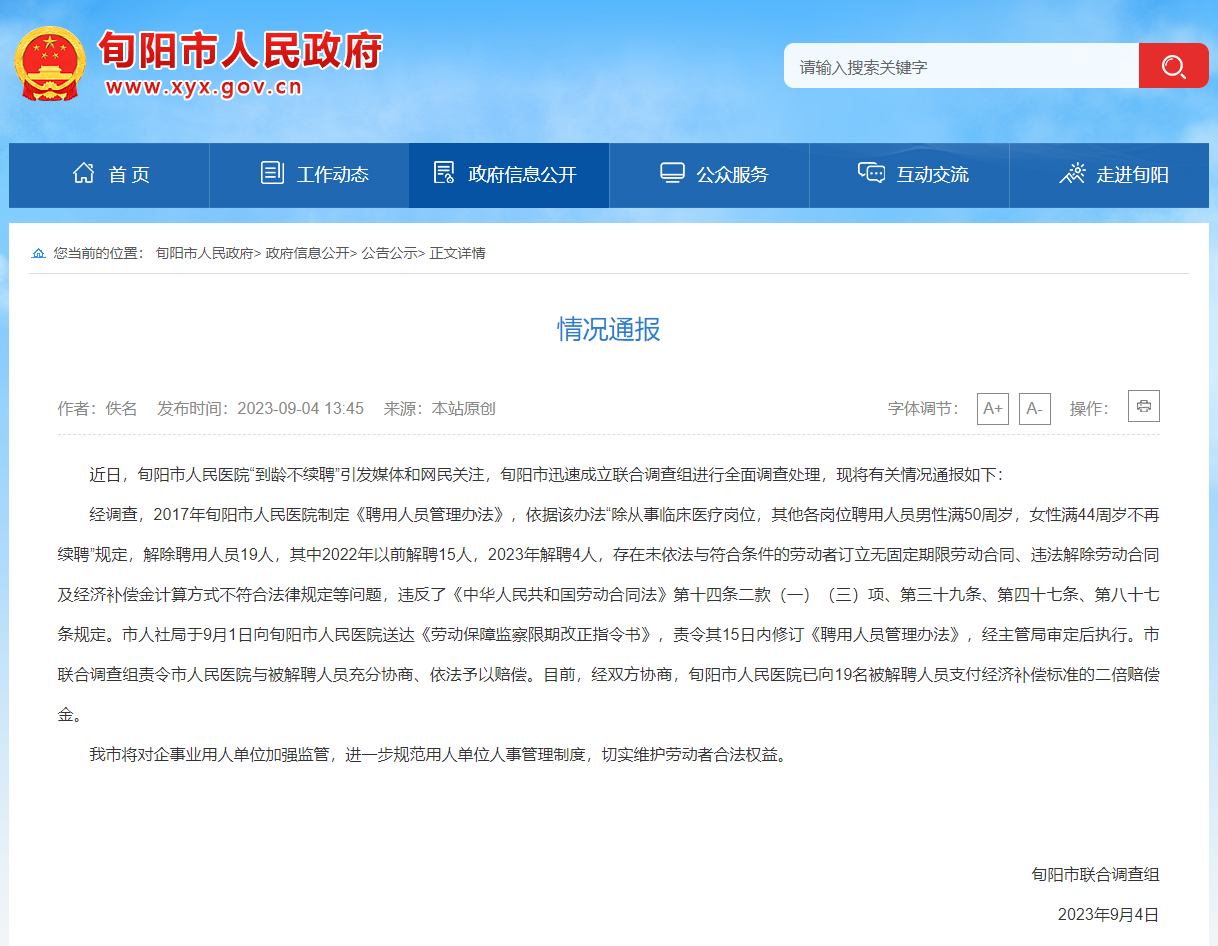This screenshot has width=1218, height=946.
Task: Click breadcrumb link 政府信息公开
Action: click(308, 254)
